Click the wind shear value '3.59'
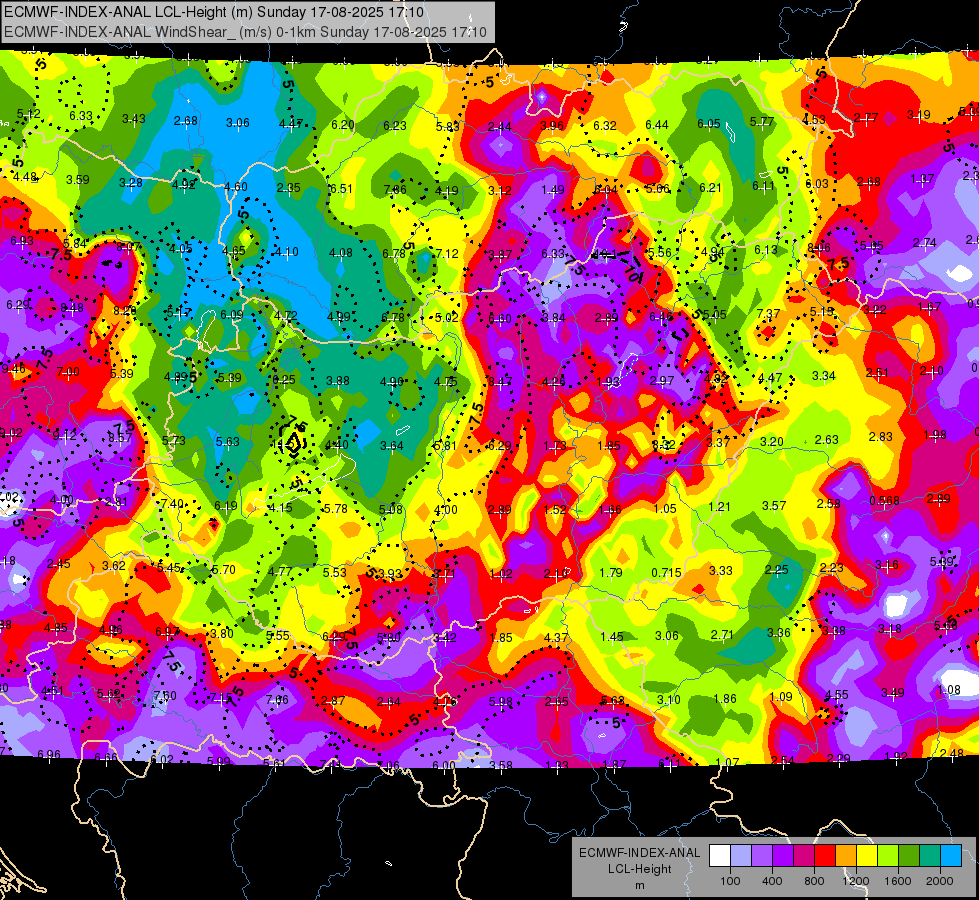This screenshot has width=979, height=900. click(x=78, y=180)
